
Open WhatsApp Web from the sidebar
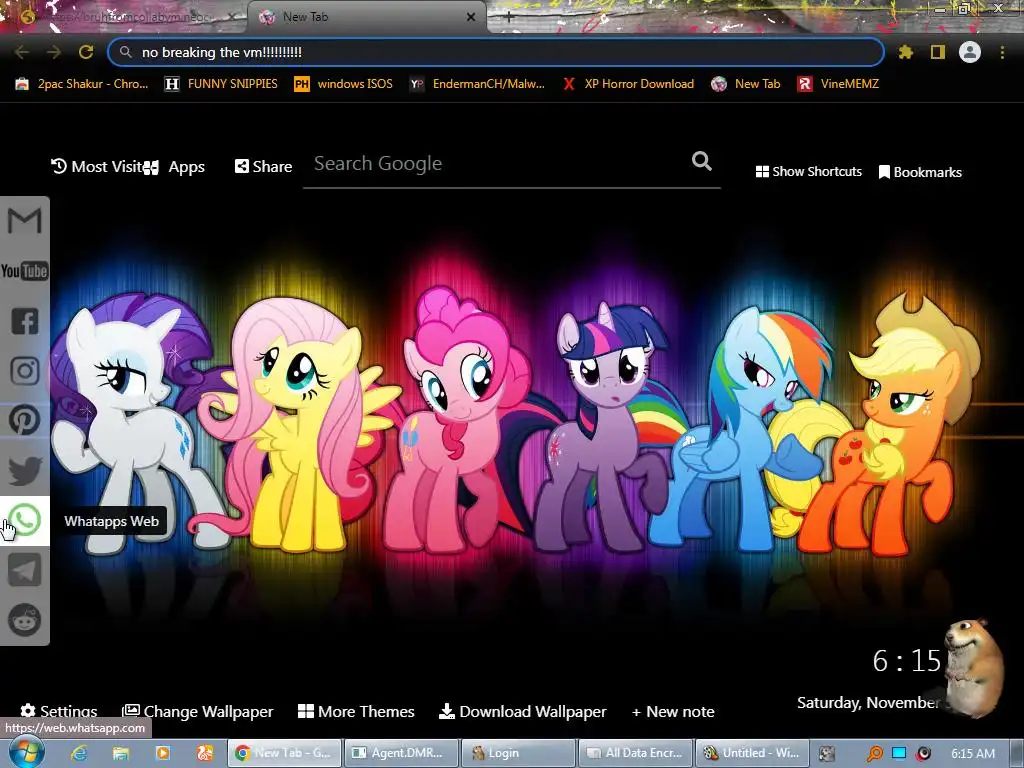25,520
